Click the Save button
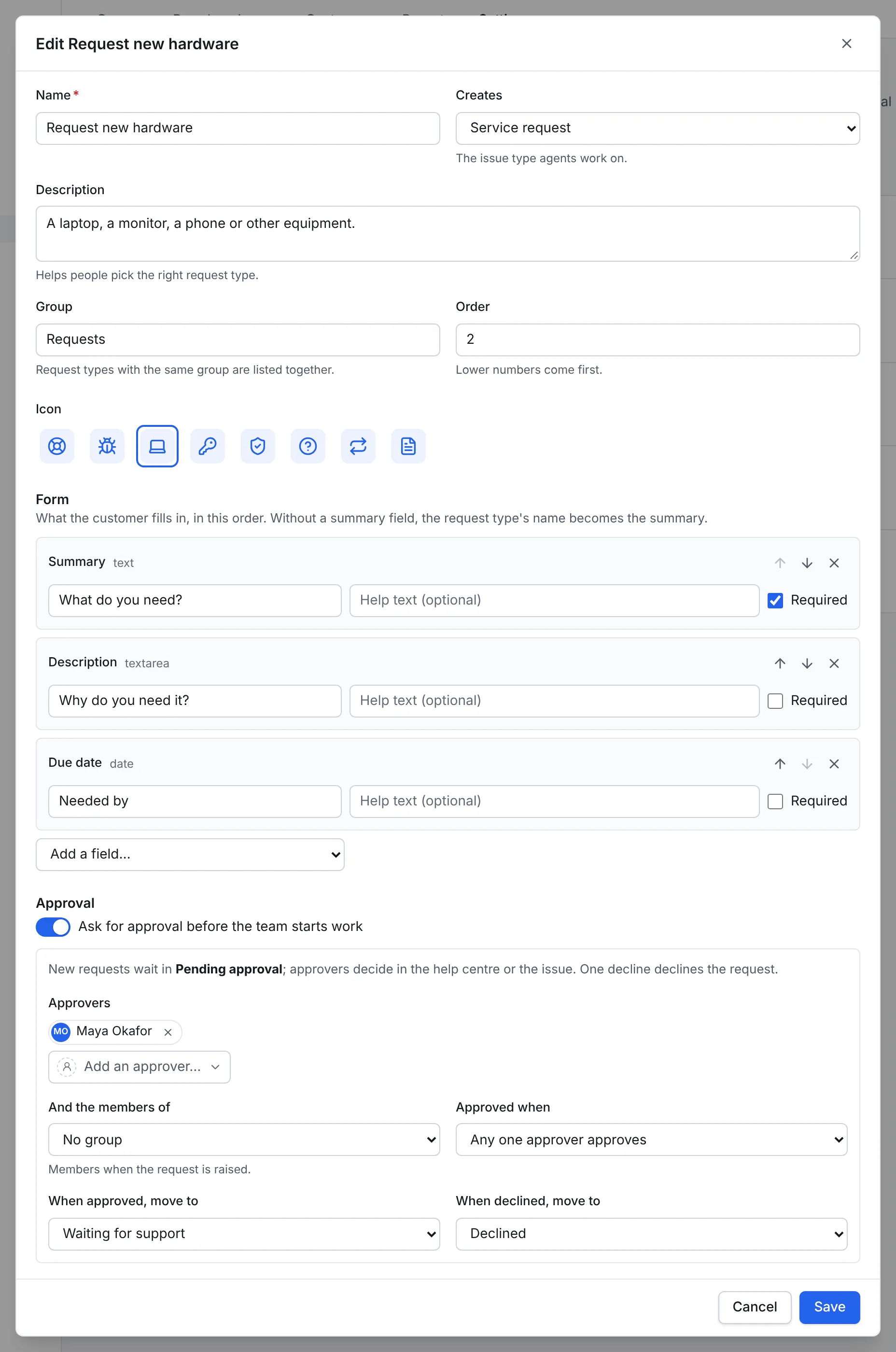Screen dimensions: 896x1352 pos(829,1308)
